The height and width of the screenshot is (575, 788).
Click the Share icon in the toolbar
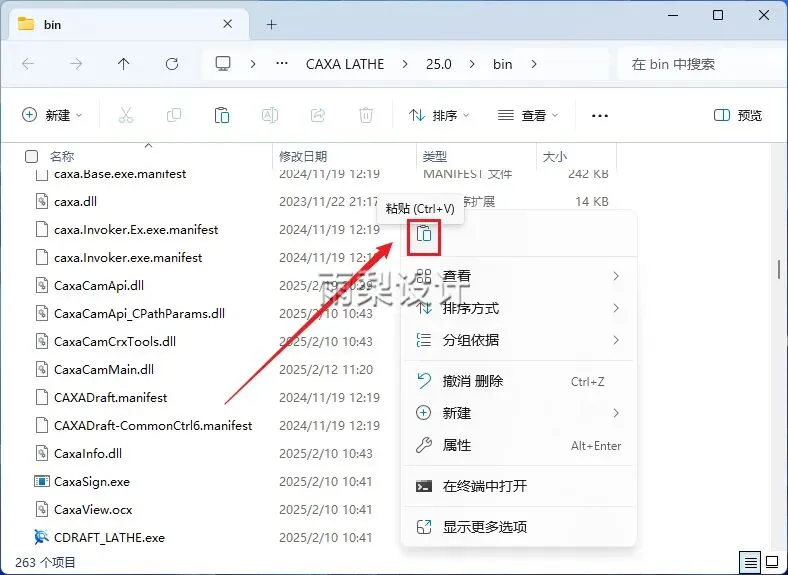(x=318, y=116)
